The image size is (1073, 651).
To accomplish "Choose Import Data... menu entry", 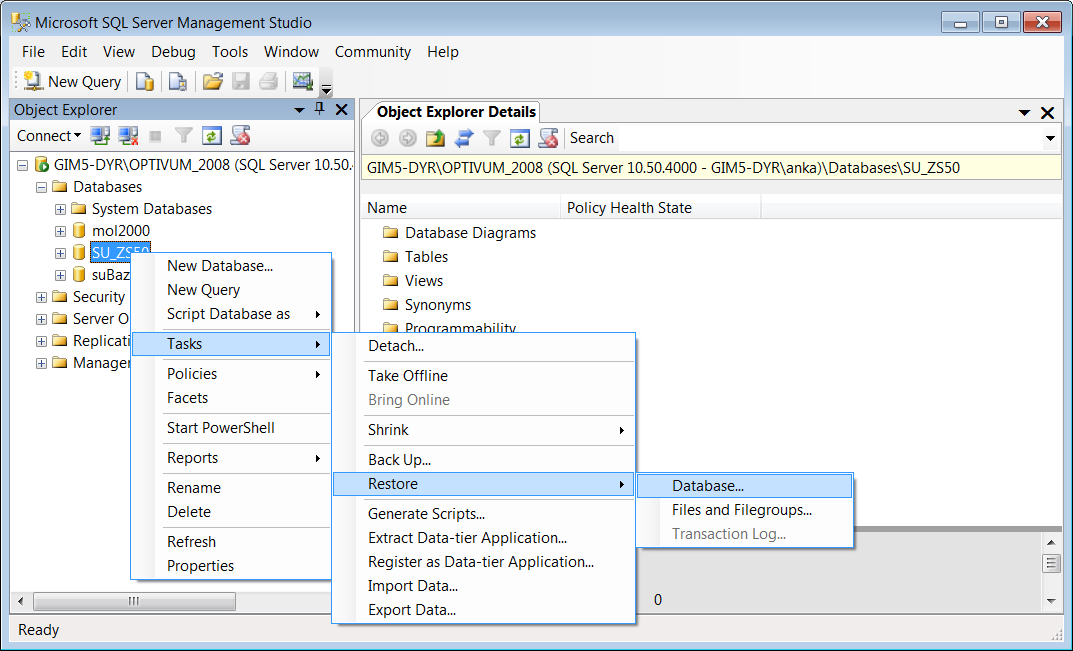I will [x=484, y=586].
